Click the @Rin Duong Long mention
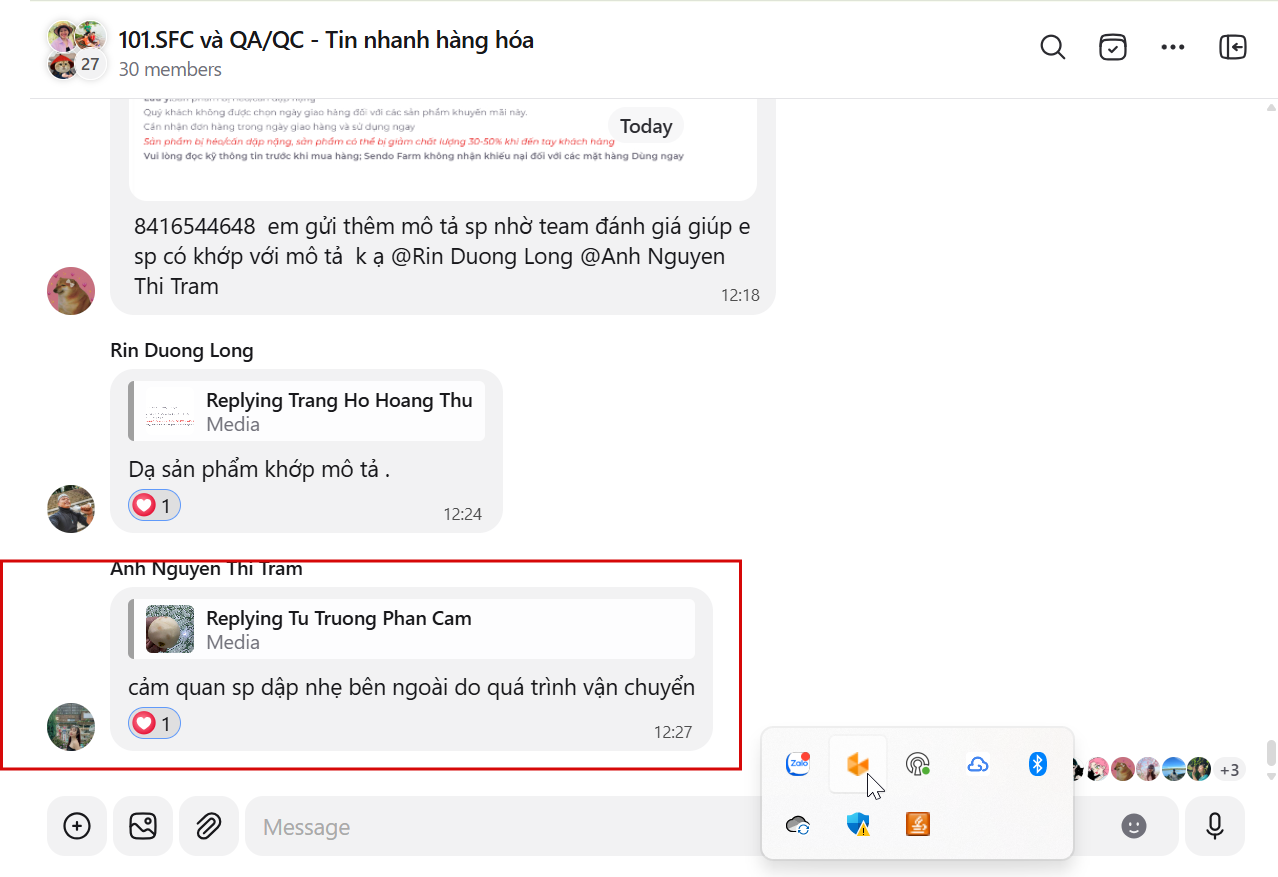1278x877 pixels. coord(481,256)
